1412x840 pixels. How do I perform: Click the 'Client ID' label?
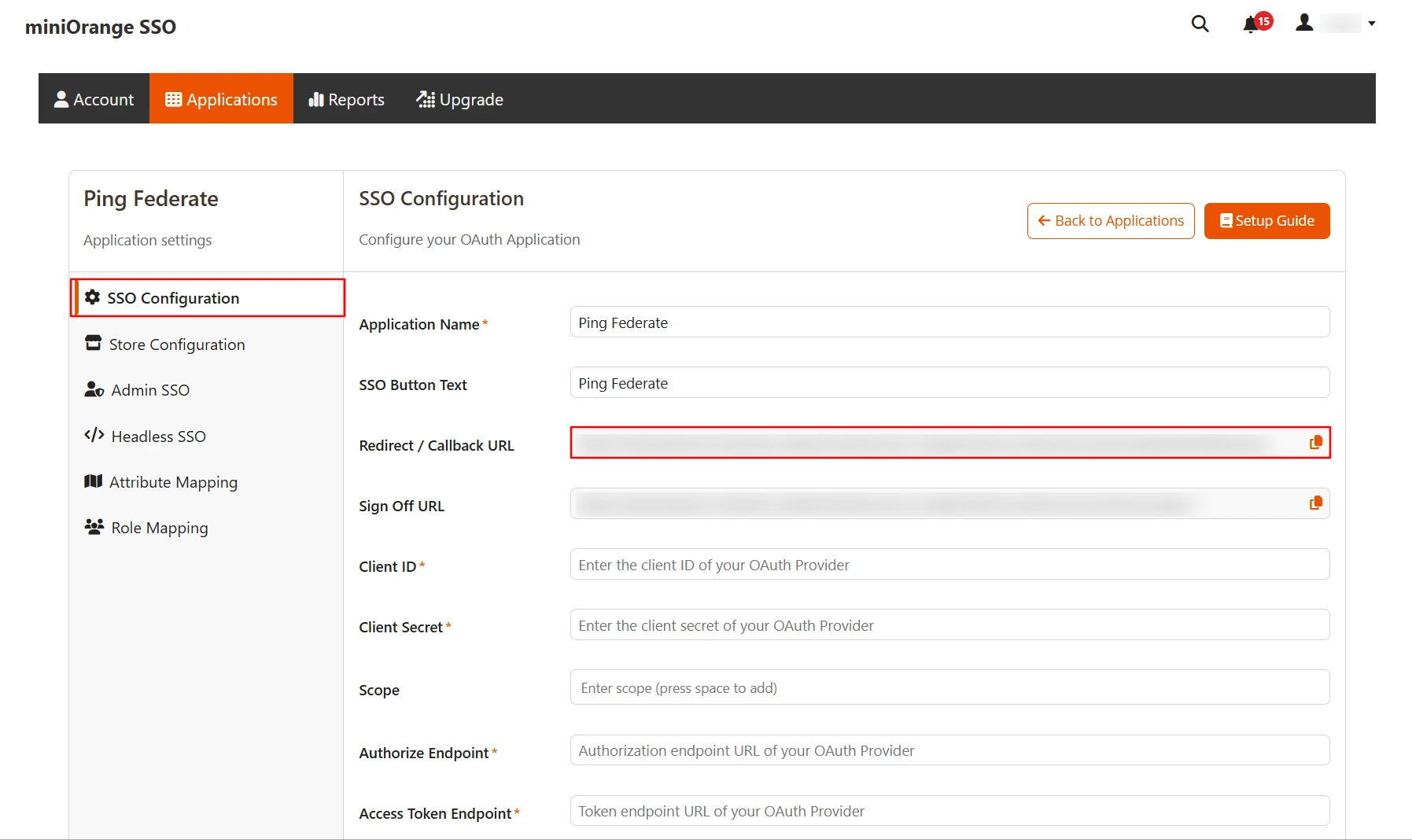tap(388, 567)
